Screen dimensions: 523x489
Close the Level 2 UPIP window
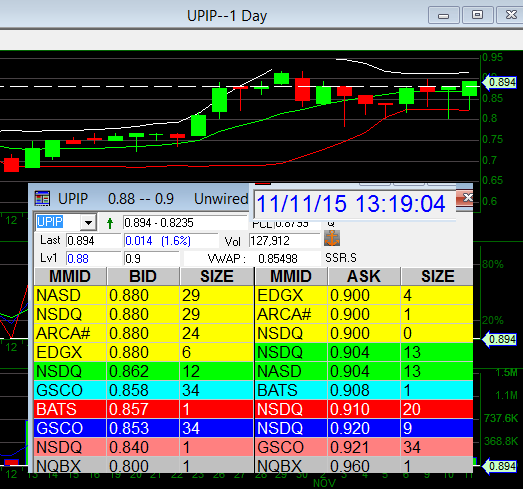point(465,198)
